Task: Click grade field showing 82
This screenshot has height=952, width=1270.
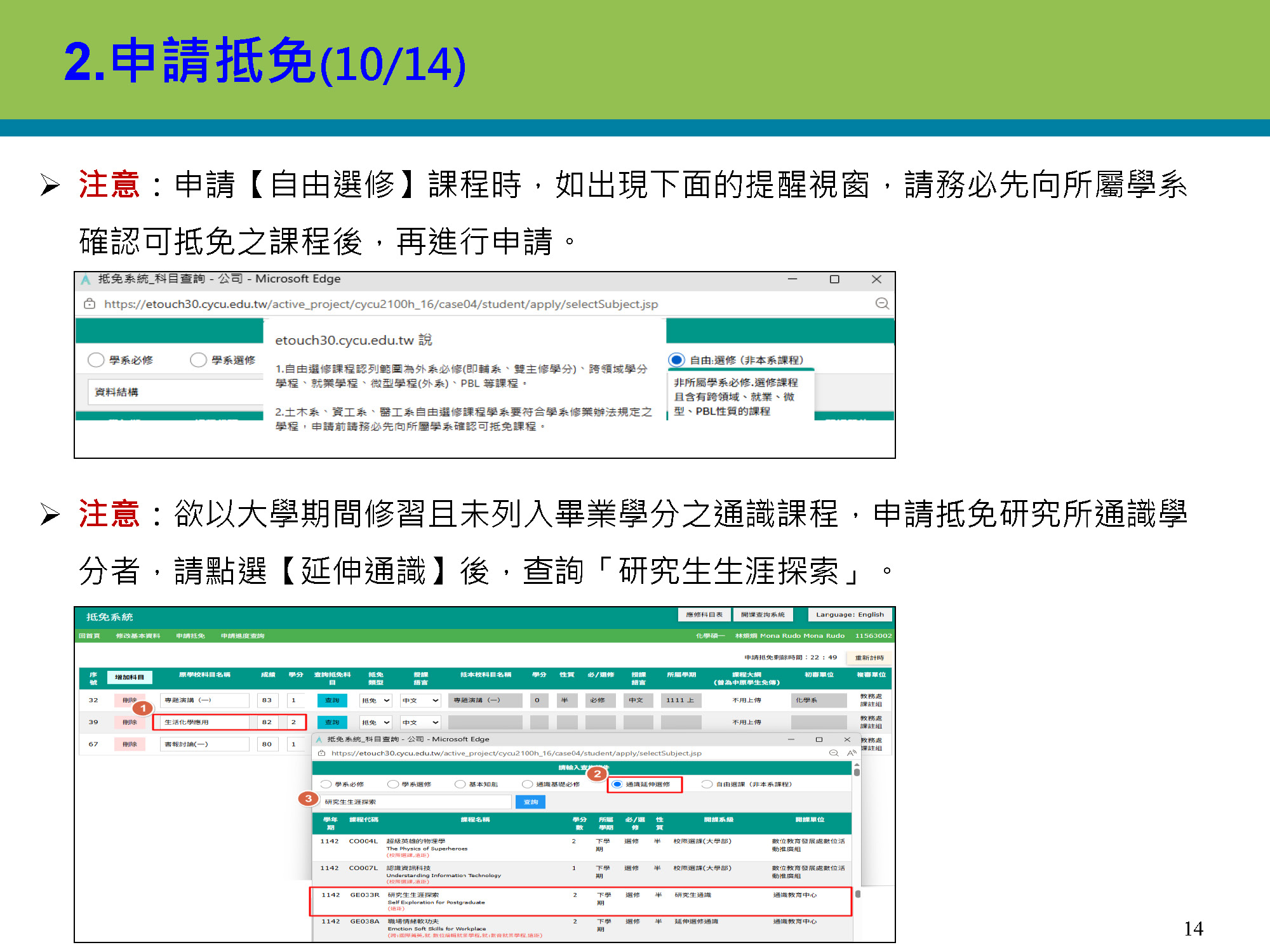Action: 267,722
